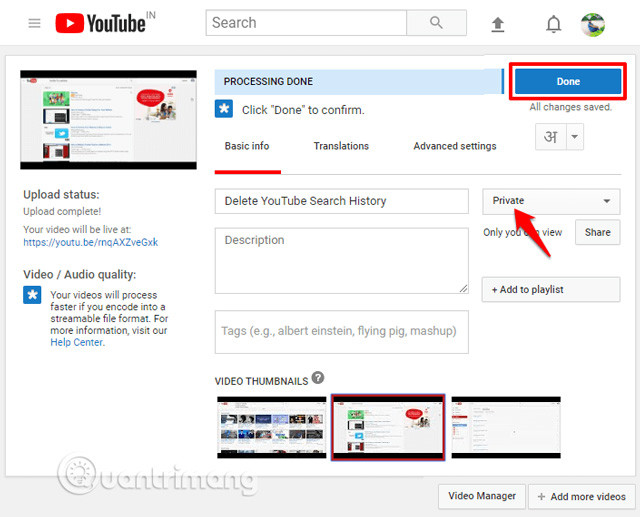This screenshot has width=640, height=517.
Task: Click the 'Only you can view' text
Action: pyautogui.click(x=523, y=232)
